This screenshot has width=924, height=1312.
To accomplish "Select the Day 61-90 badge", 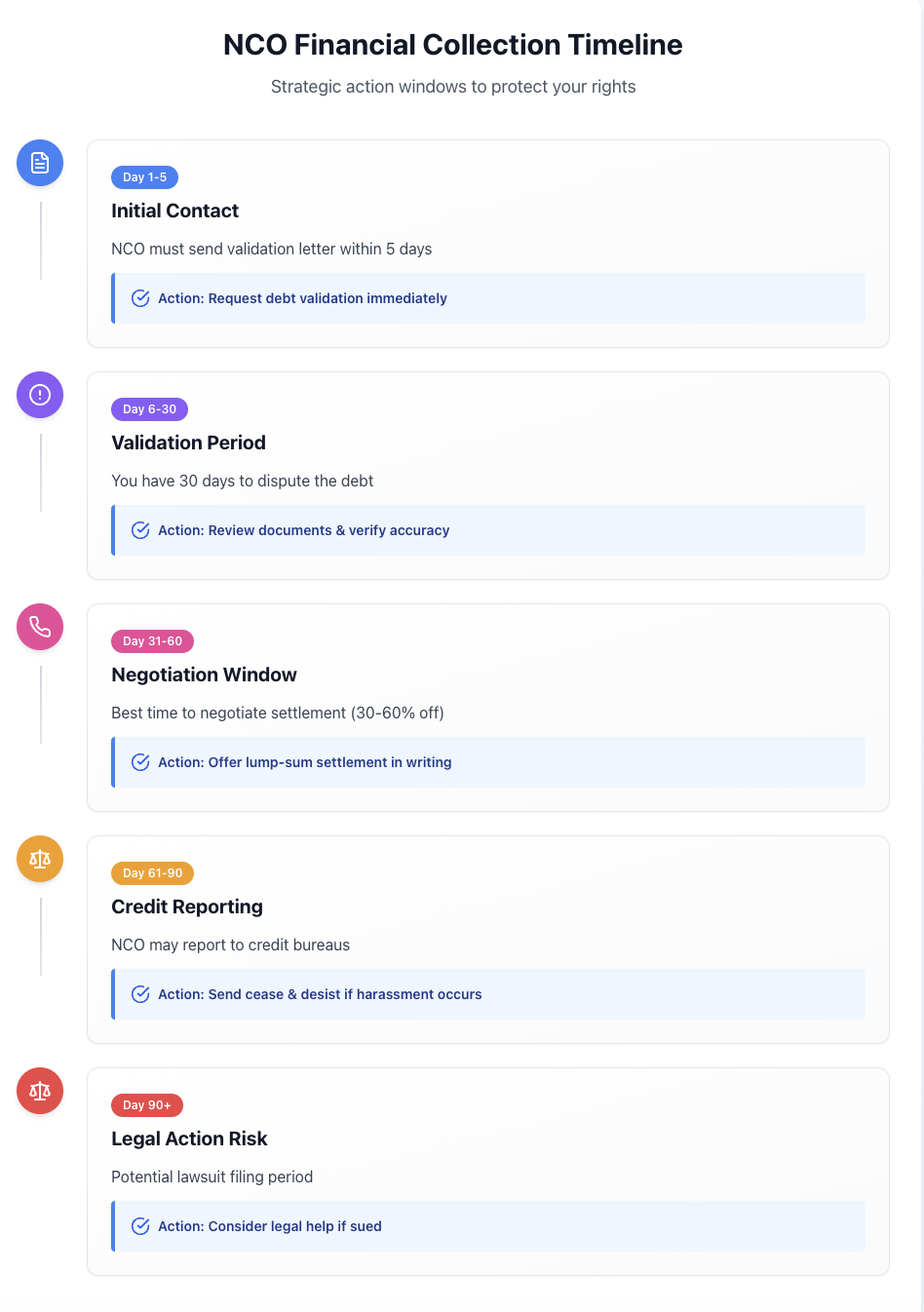I will 152,873.
